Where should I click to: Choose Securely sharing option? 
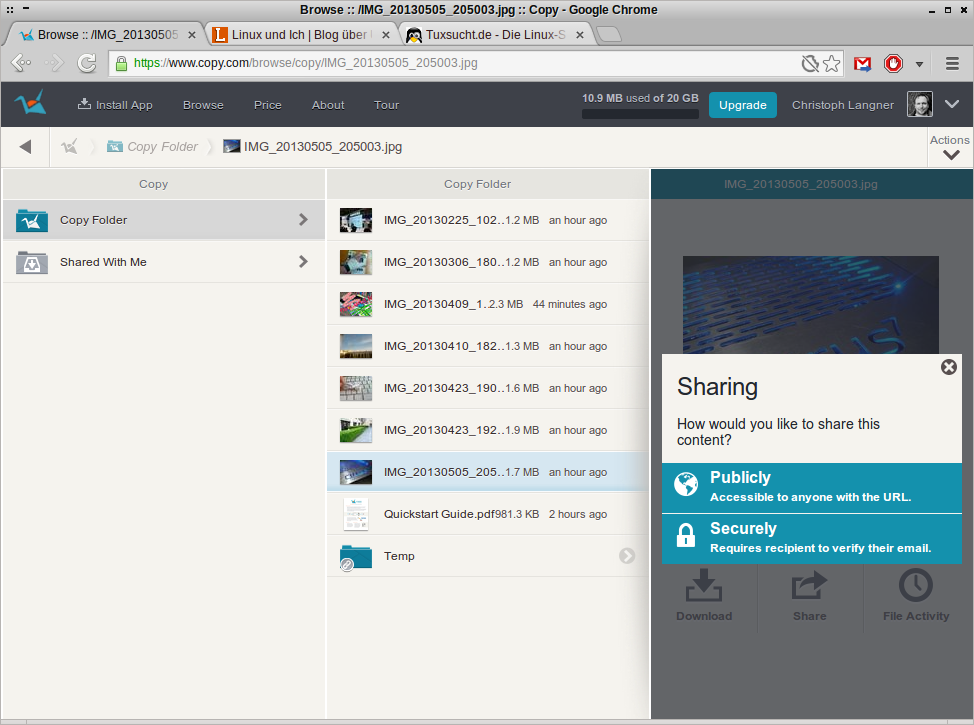click(x=811, y=537)
